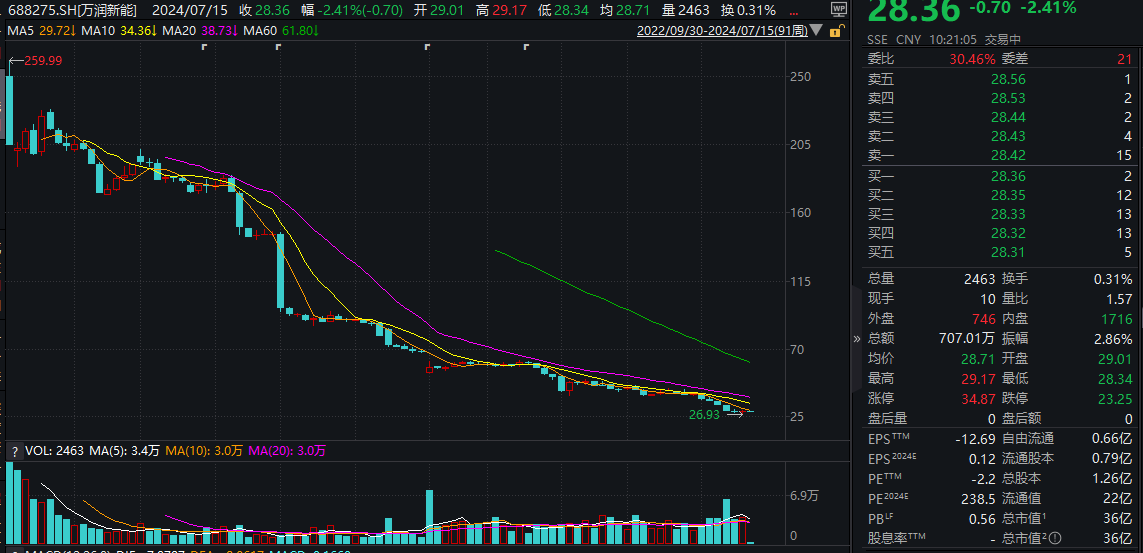Click the MA(5): 3.4万 volume average label
The width and height of the screenshot is (1143, 553).
click(124, 451)
